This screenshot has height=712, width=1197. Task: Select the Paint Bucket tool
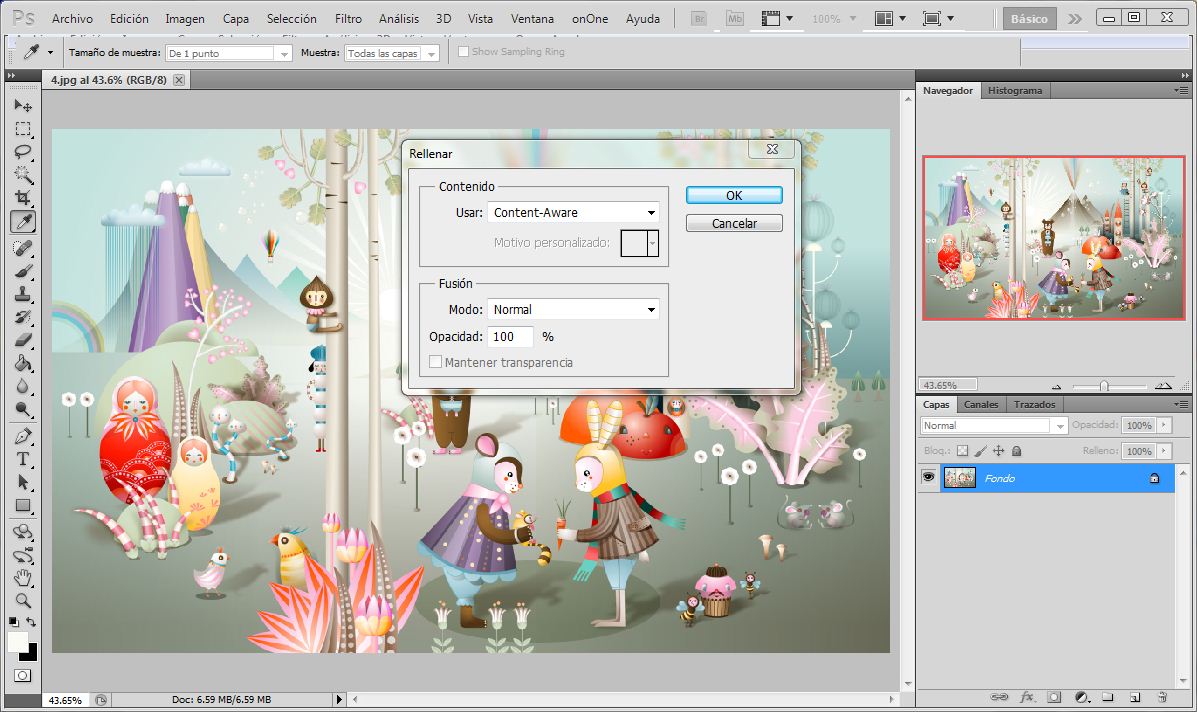[23, 362]
